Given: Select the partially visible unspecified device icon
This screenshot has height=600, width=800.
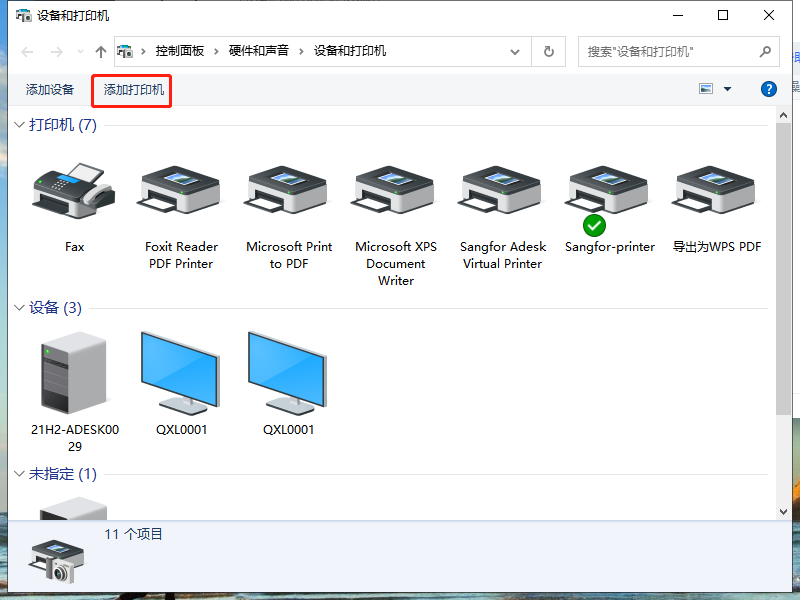Looking at the screenshot, I should pyautogui.click(x=73, y=508).
